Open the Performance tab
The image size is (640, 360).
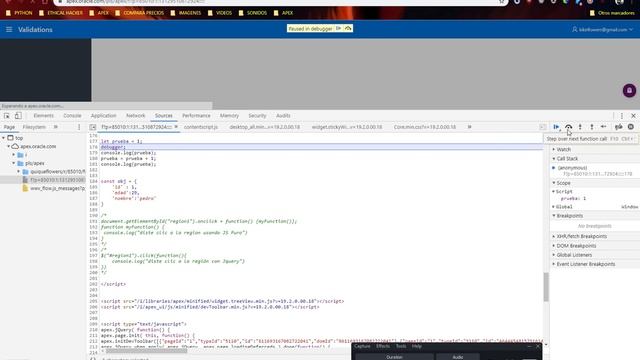coord(196,116)
